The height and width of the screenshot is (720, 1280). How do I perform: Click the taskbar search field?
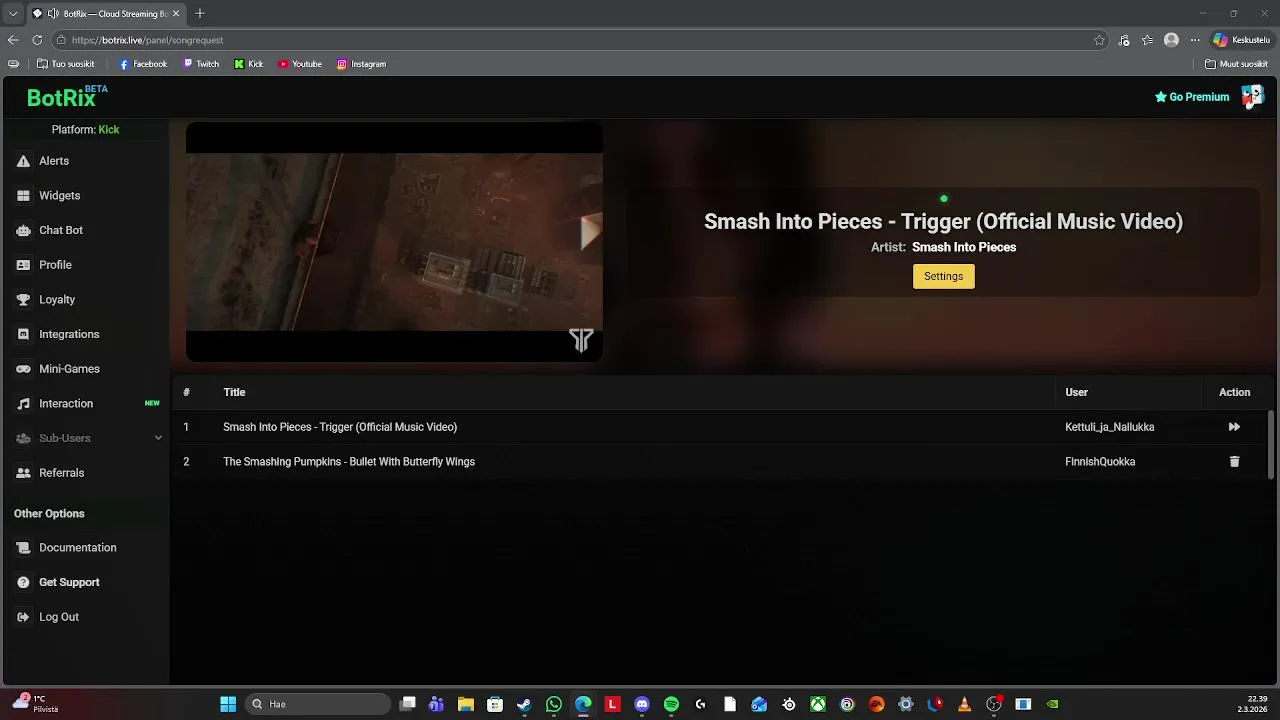tap(318, 704)
